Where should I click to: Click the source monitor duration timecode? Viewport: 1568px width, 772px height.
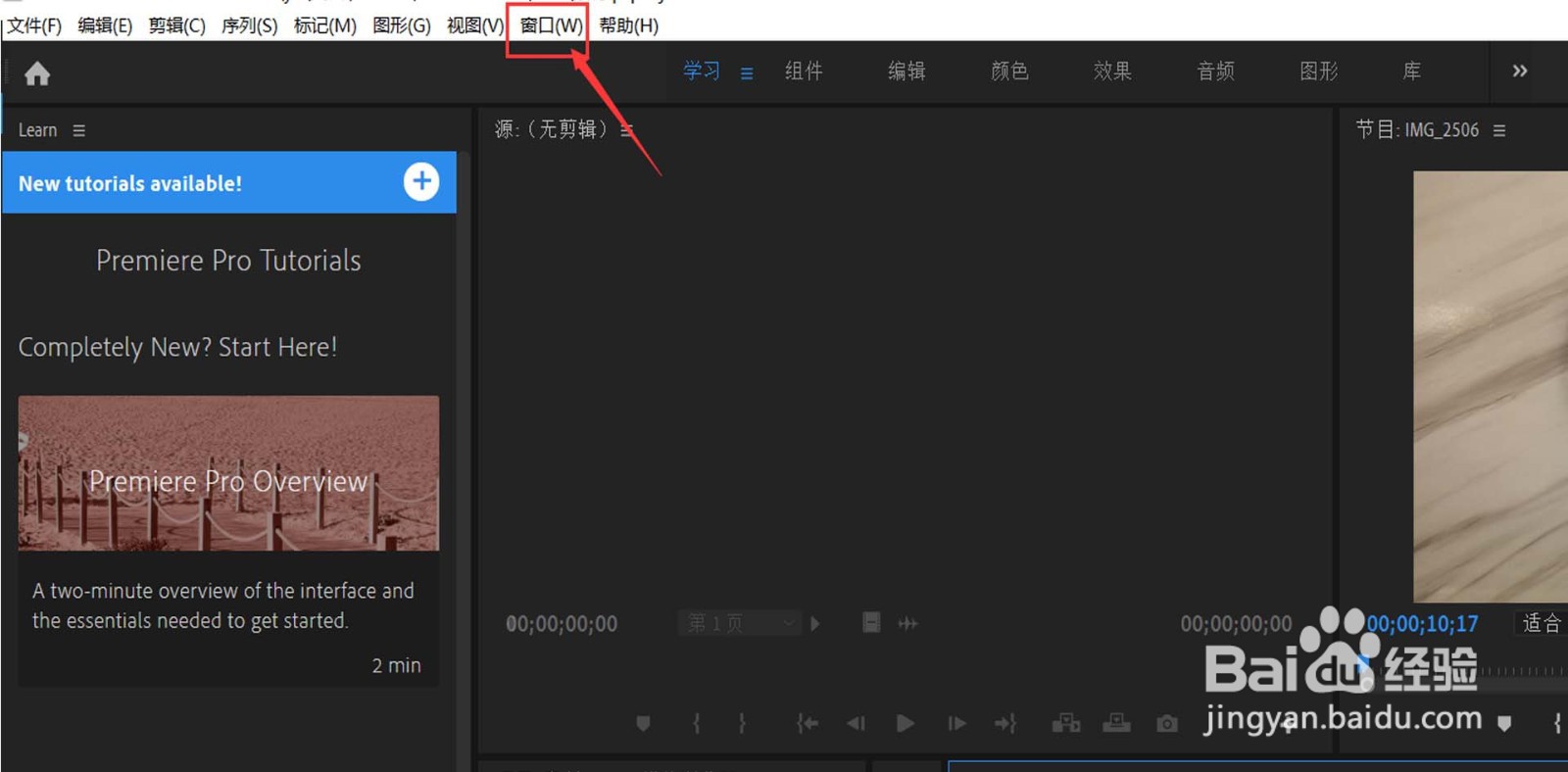point(1236,624)
